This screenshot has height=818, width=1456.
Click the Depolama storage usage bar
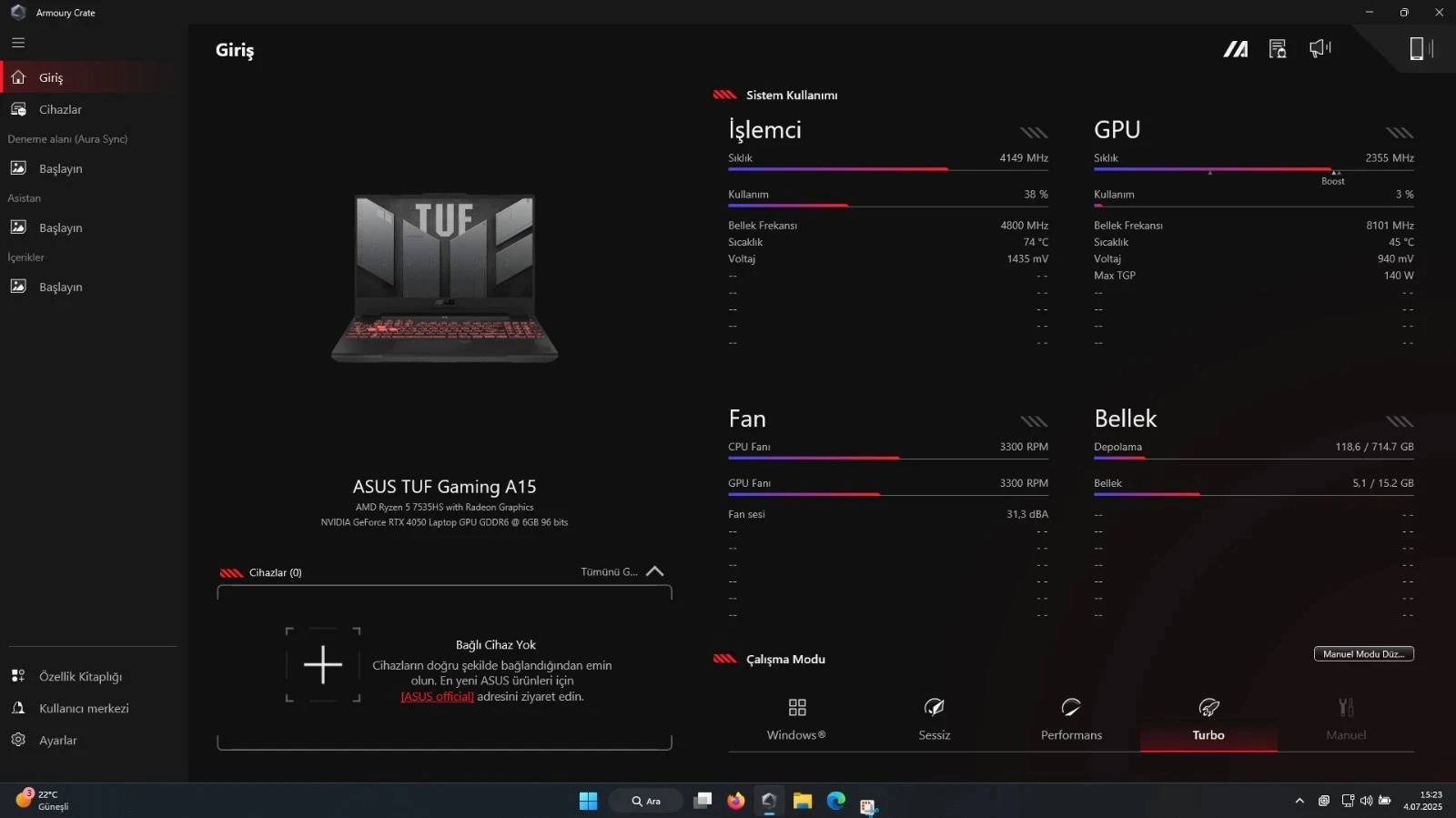[1254, 458]
